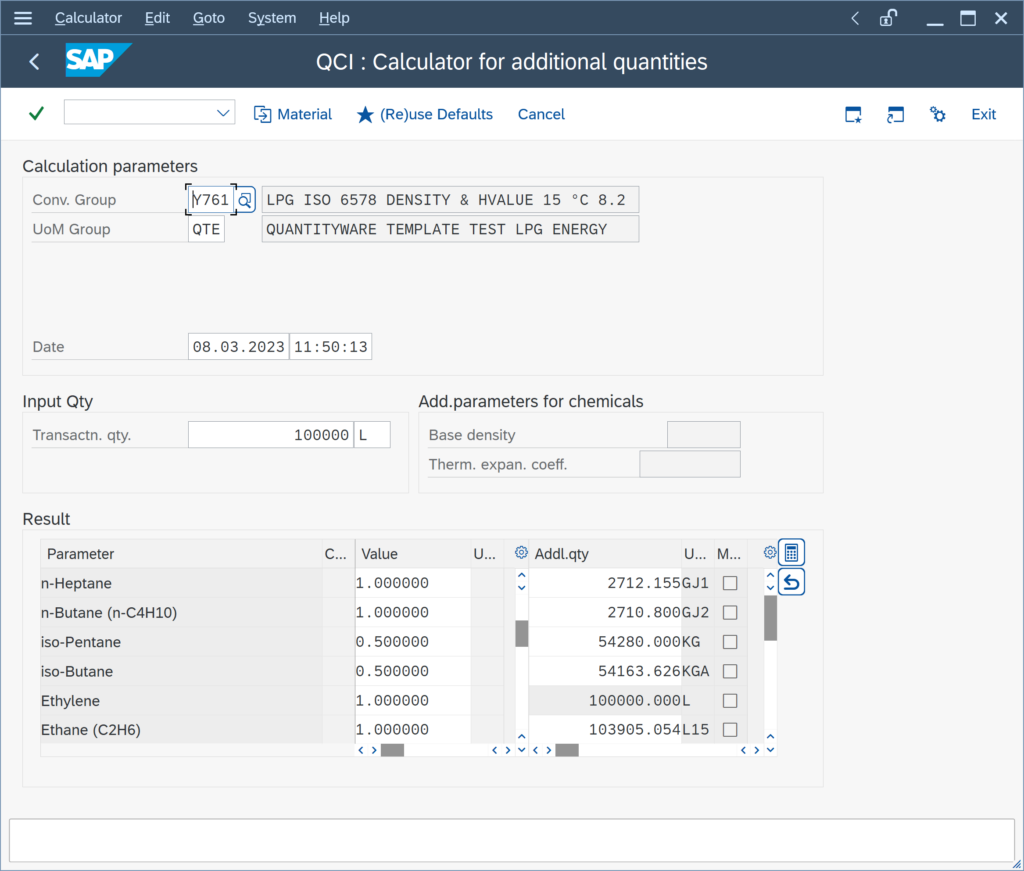Open the Conv. Group search help icon
1024x871 pixels.
[245, 200]
